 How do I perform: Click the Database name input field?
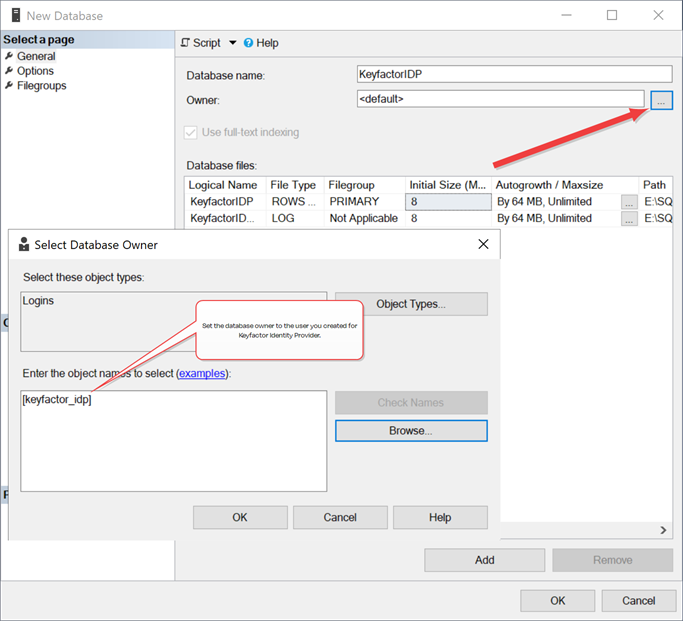pos(514,74)
